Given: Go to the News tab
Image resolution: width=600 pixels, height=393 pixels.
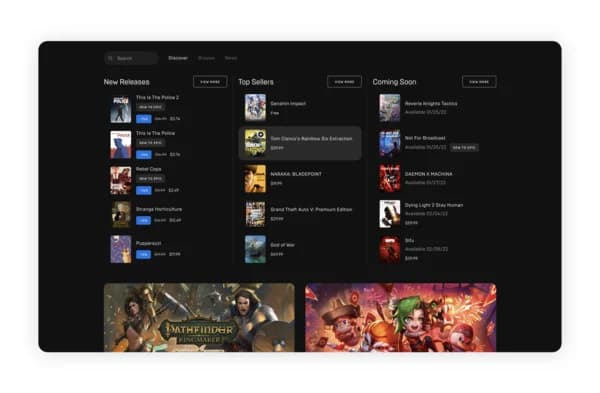Looking at the screenshot, I should coord(231,58).
